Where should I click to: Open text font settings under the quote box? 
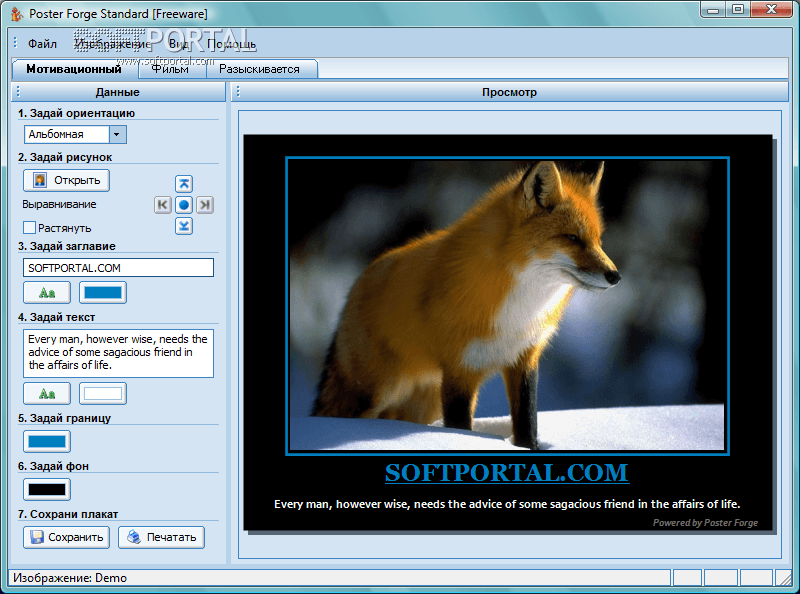click(47, 393)
